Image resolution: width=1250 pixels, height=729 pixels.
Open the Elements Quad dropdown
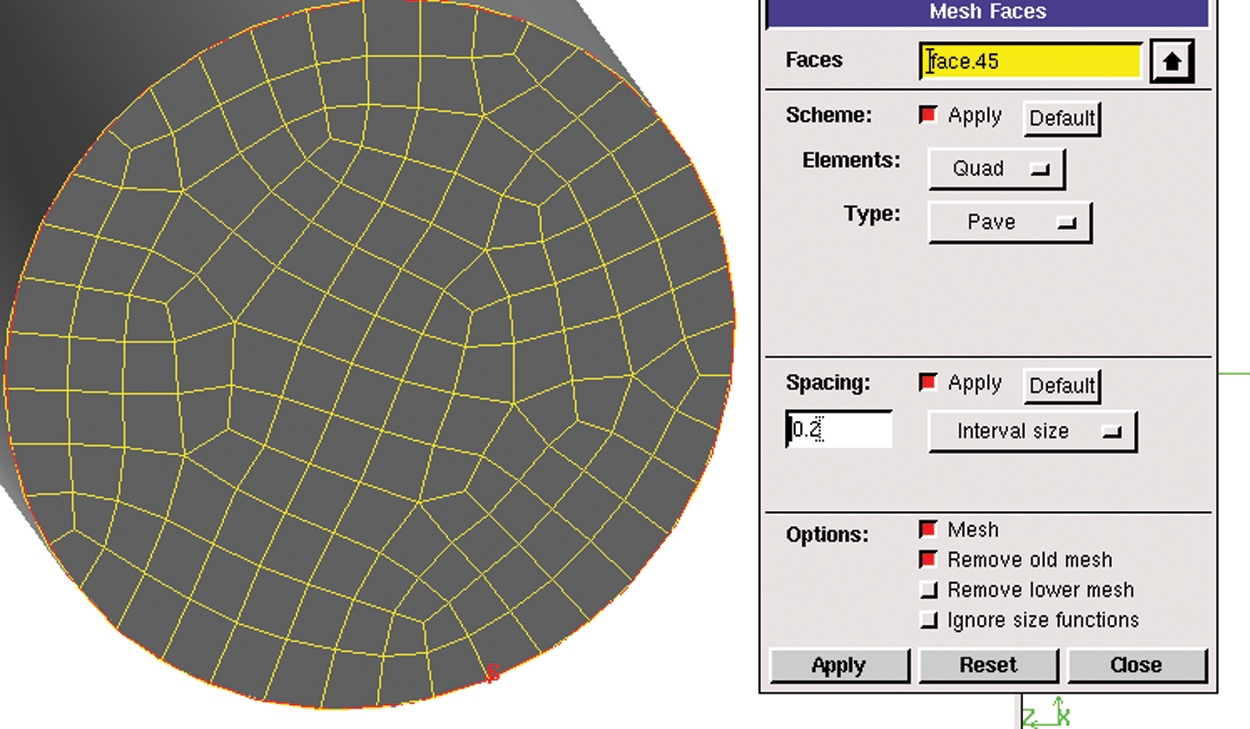[x=996, y=169]
